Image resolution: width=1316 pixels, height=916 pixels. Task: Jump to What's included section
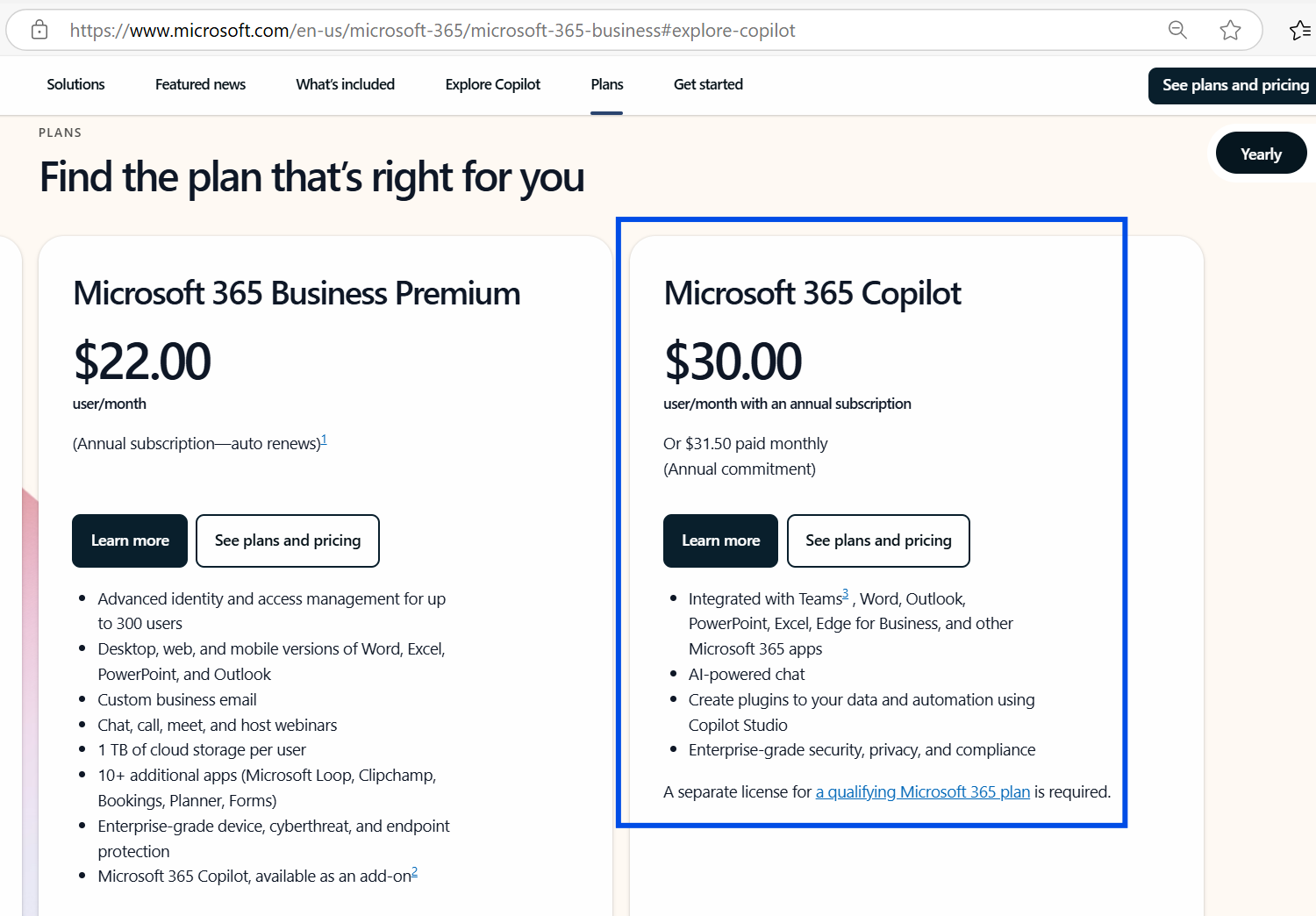(345, 84)
